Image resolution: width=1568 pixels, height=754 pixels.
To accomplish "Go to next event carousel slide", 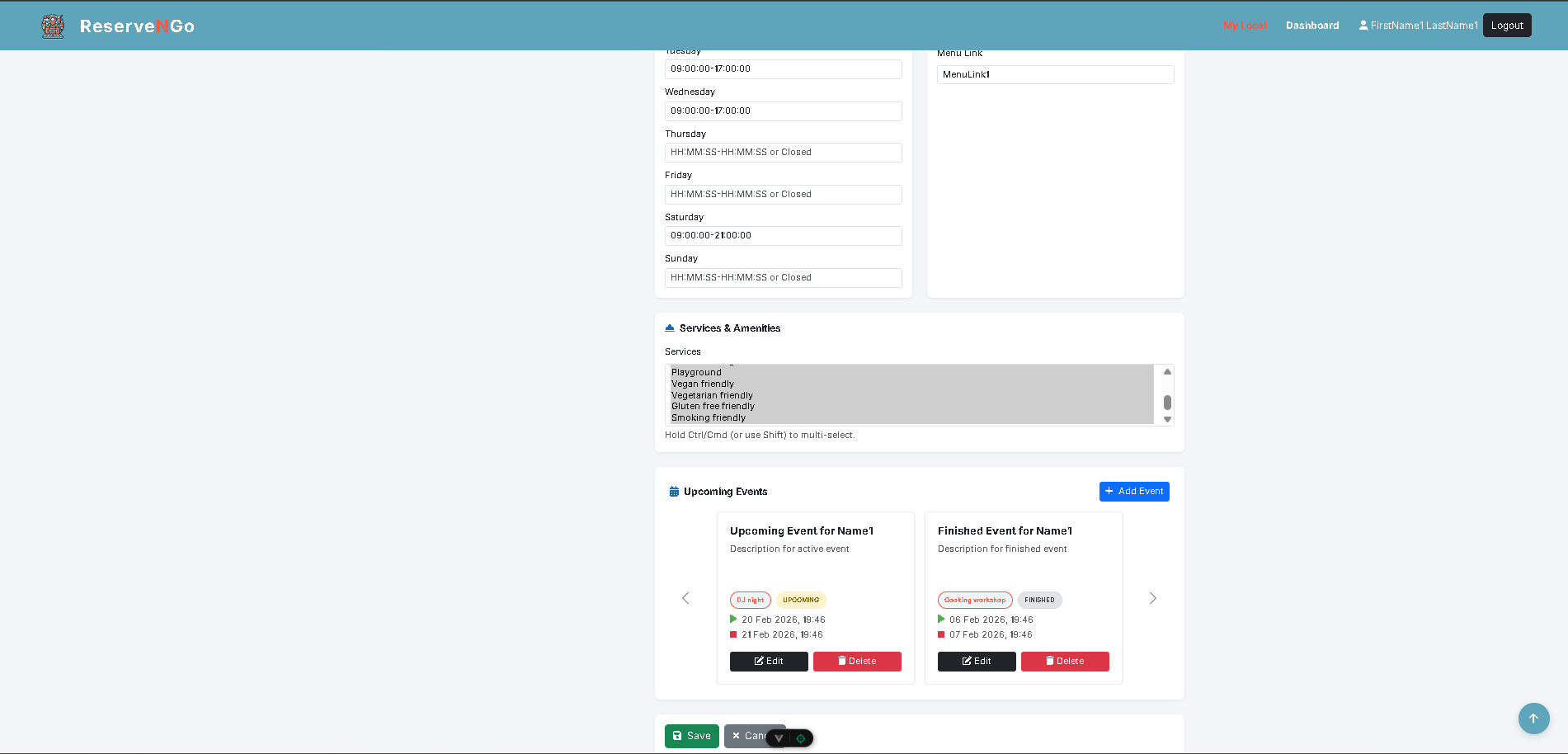I will (x=1152, y=598).
